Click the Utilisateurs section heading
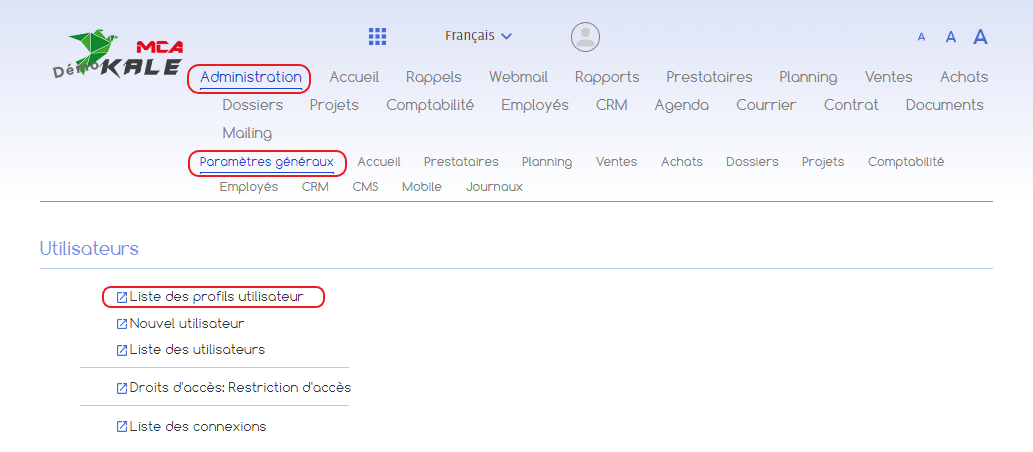Image resolution: width=1033 pixels, height=452 pixels. pos(89,248)
